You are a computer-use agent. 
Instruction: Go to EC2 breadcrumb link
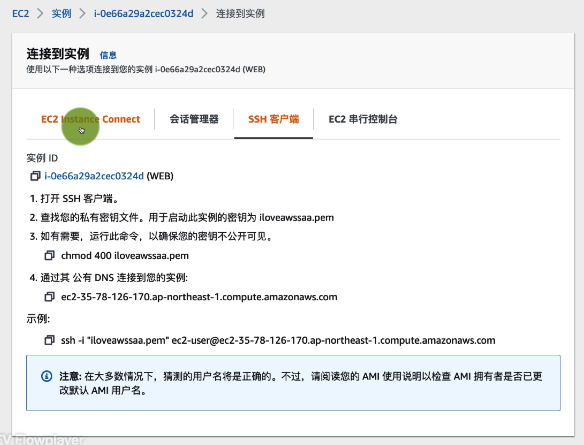tap(20, 14)
